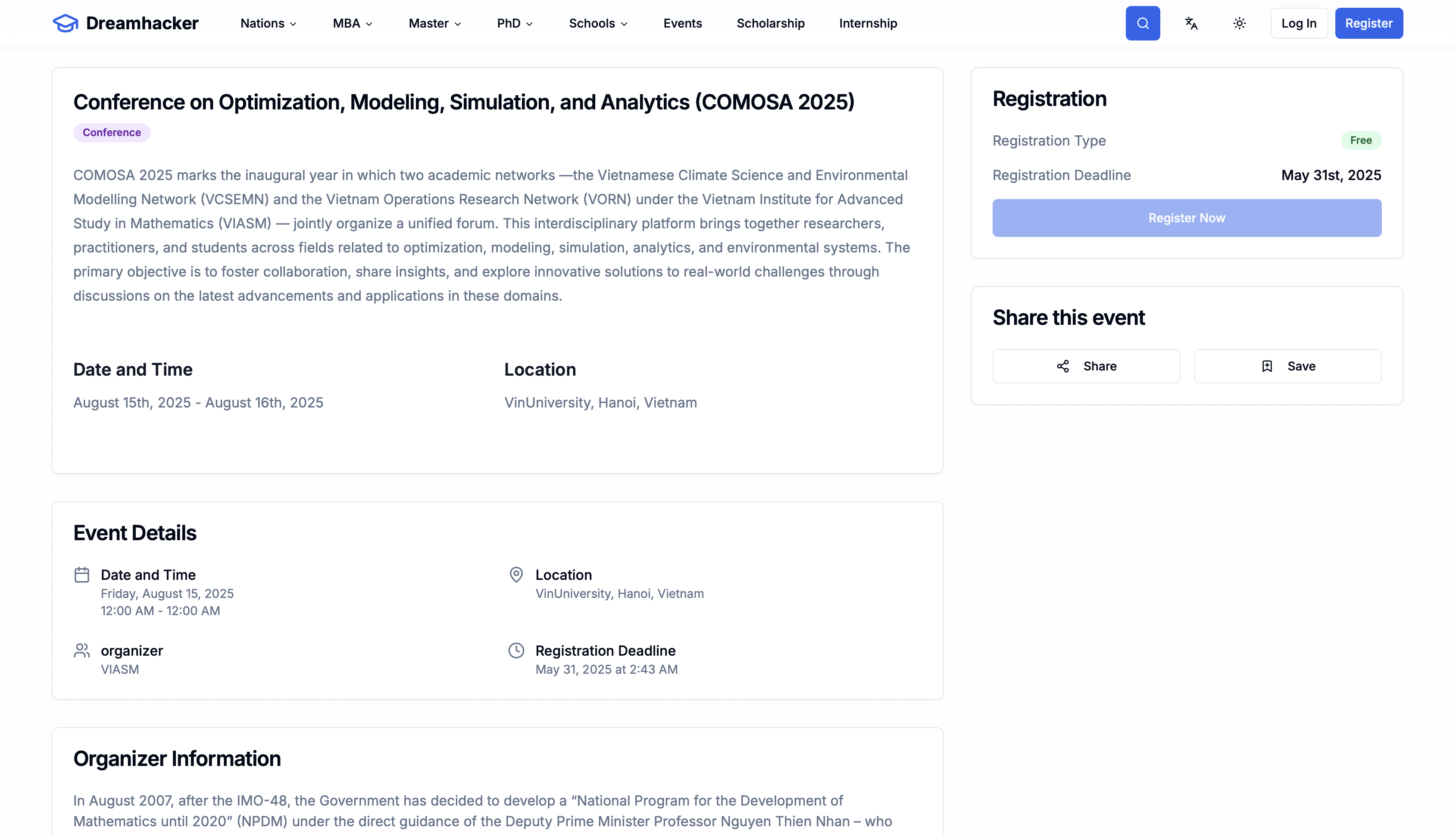
Task: Toggle light/dark theme sun icon
Action: [1239, 24]
